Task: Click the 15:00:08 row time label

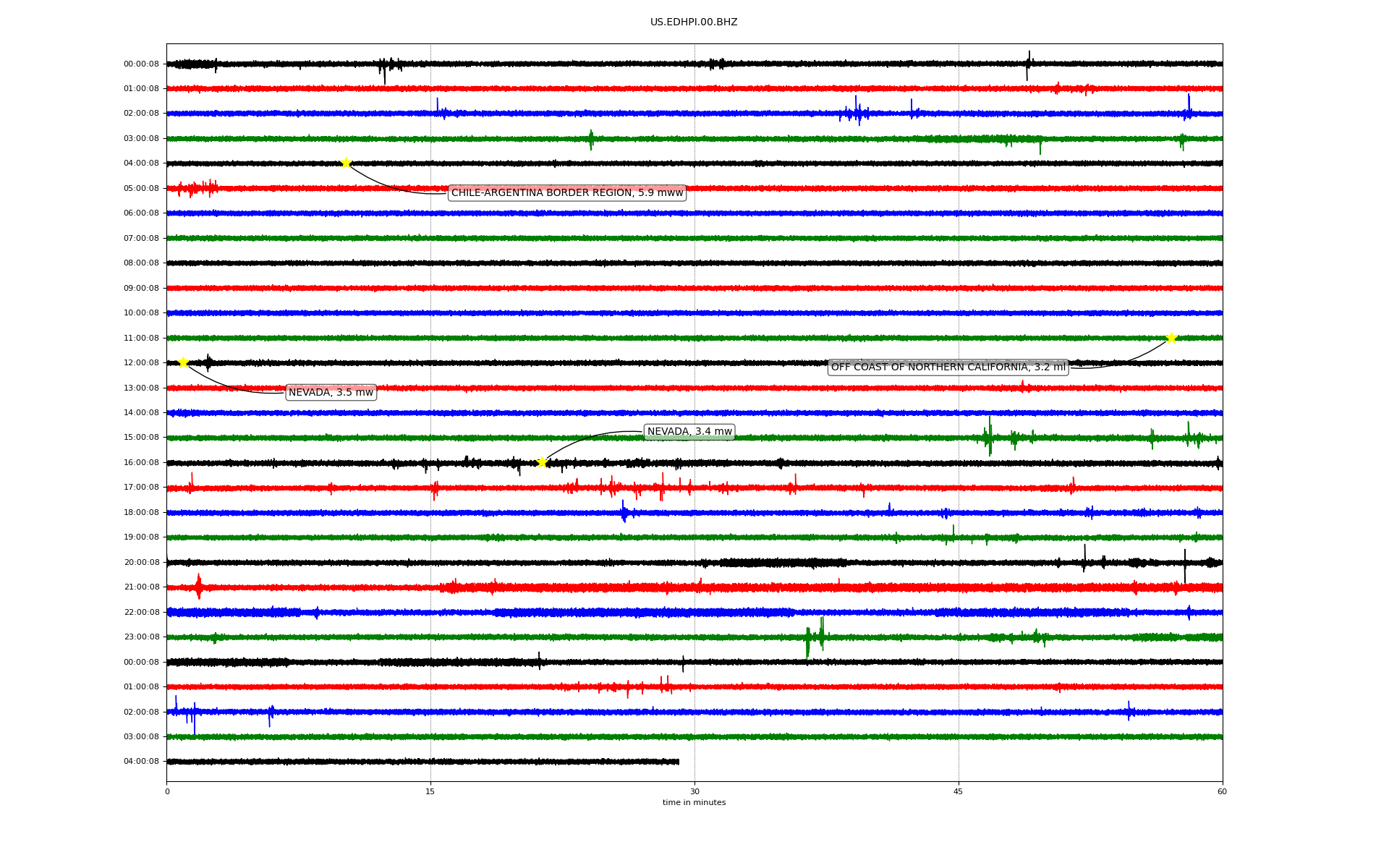Action: point(141,438)
